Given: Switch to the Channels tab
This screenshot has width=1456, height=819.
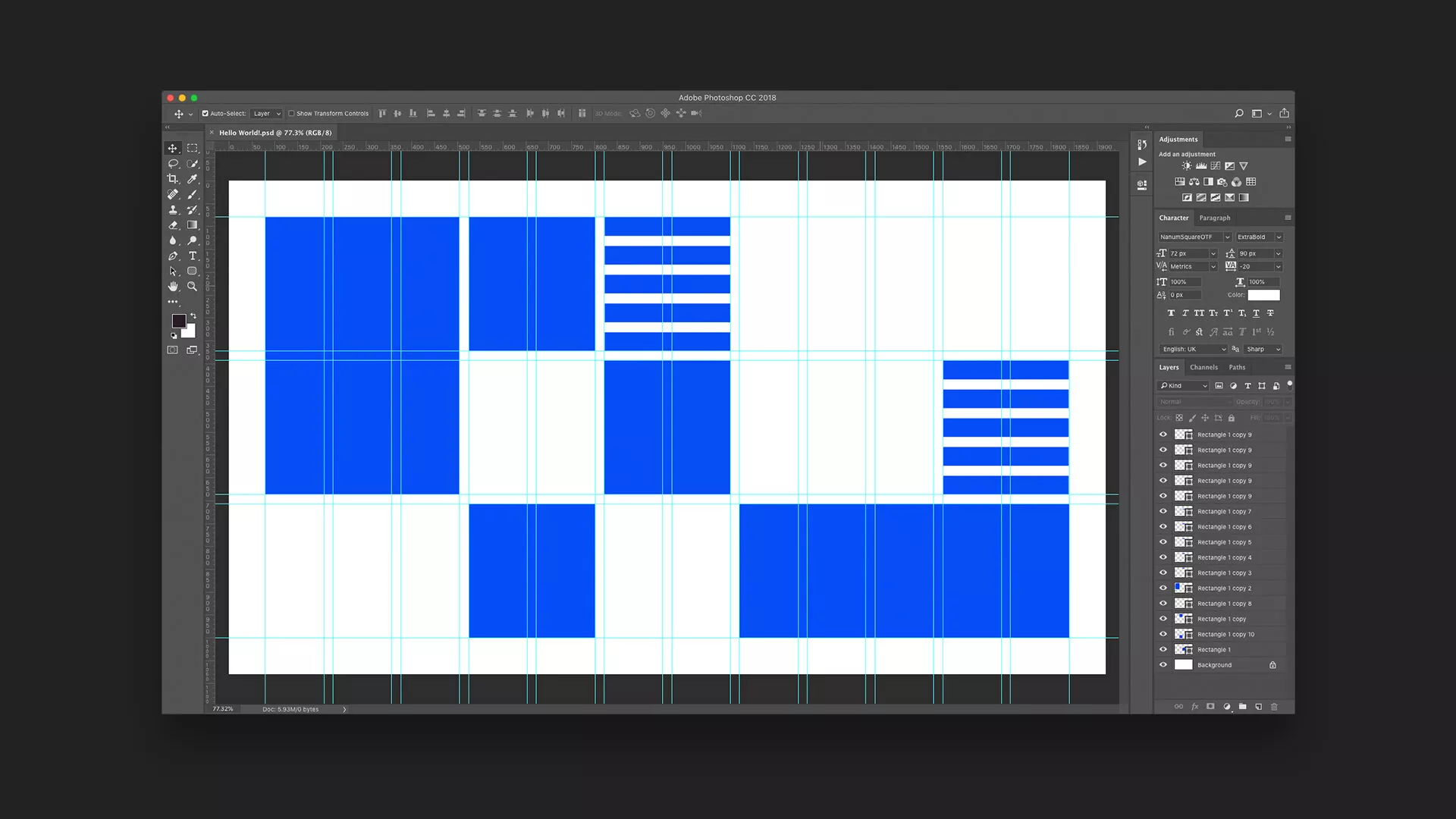Looking at the screenshot, I should coord(1203,368).
